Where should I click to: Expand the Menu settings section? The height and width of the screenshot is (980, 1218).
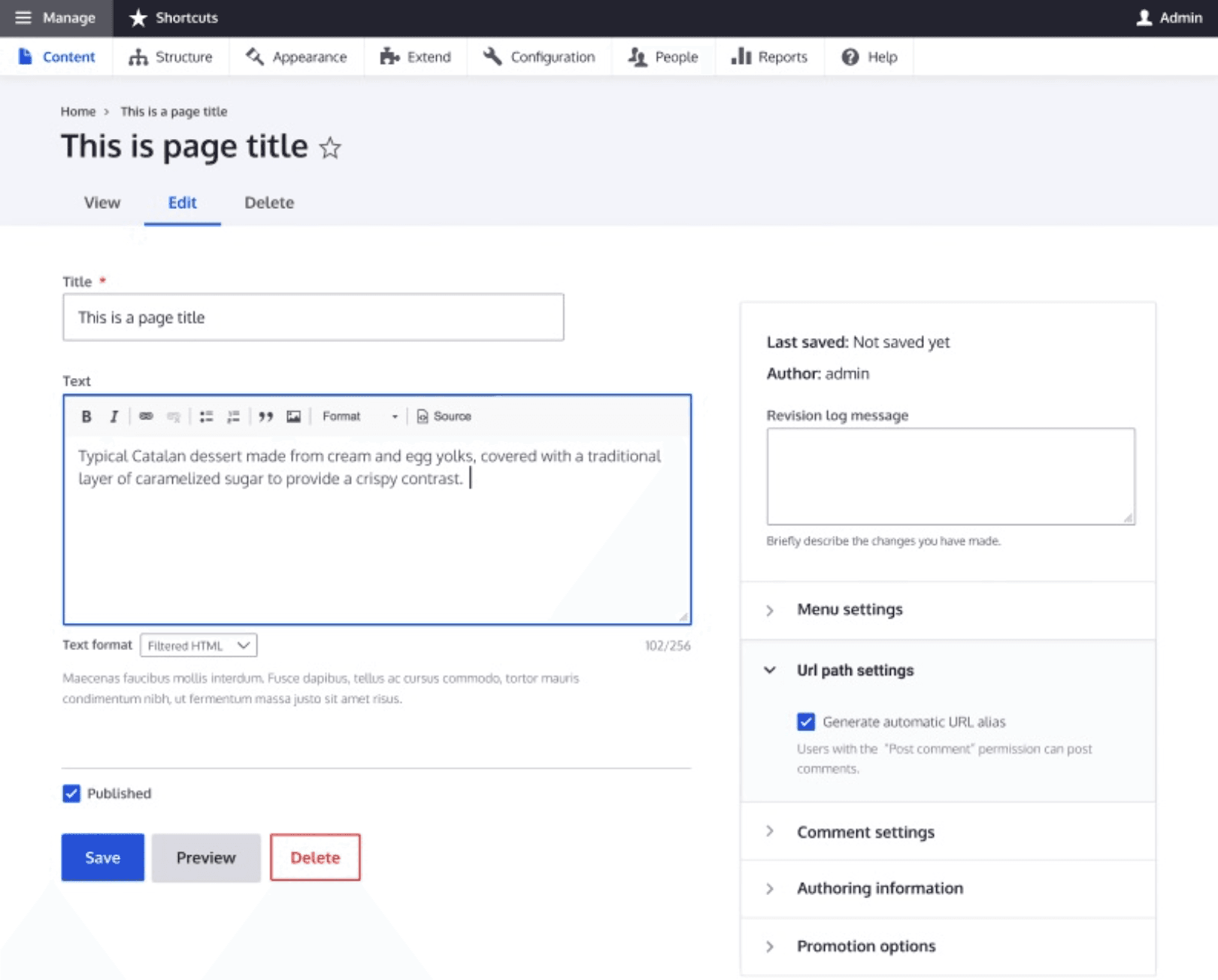(850, 609)
